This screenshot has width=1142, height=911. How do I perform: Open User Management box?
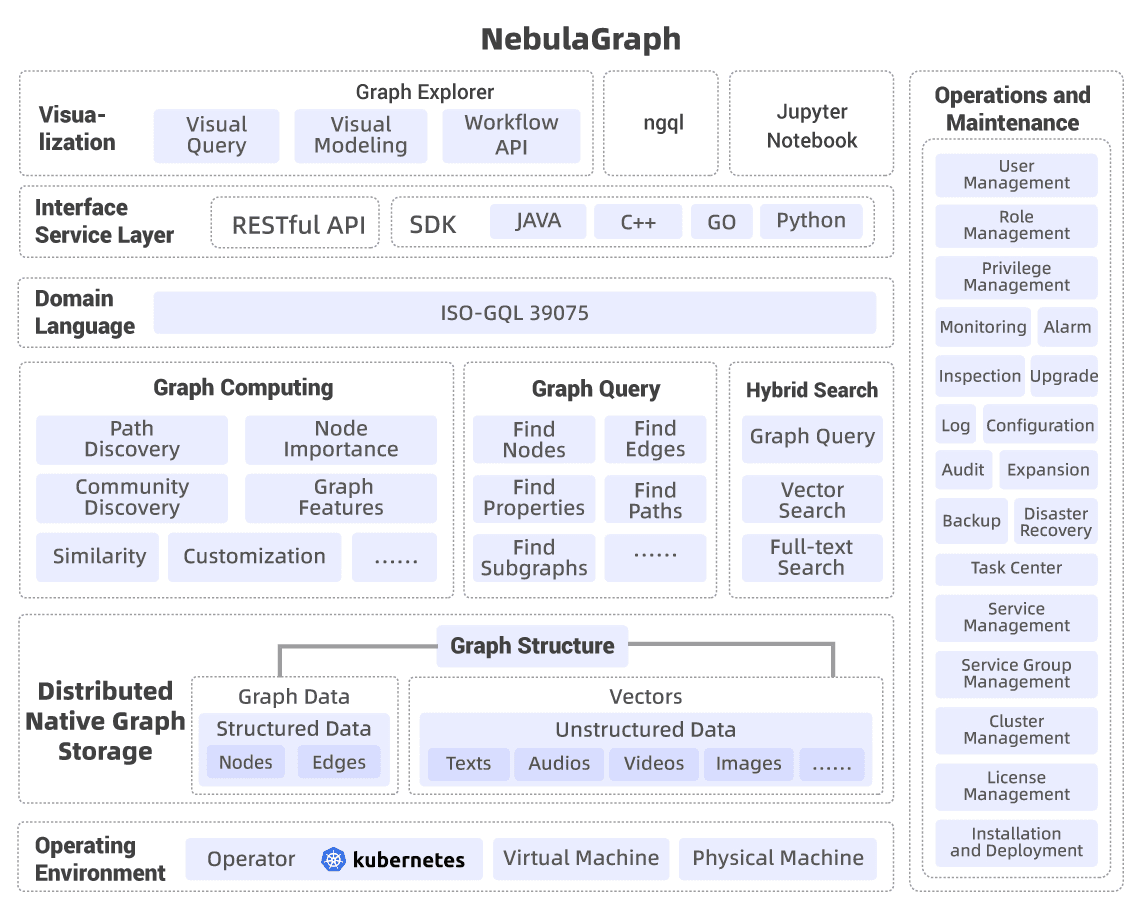tap(1016, 175)
